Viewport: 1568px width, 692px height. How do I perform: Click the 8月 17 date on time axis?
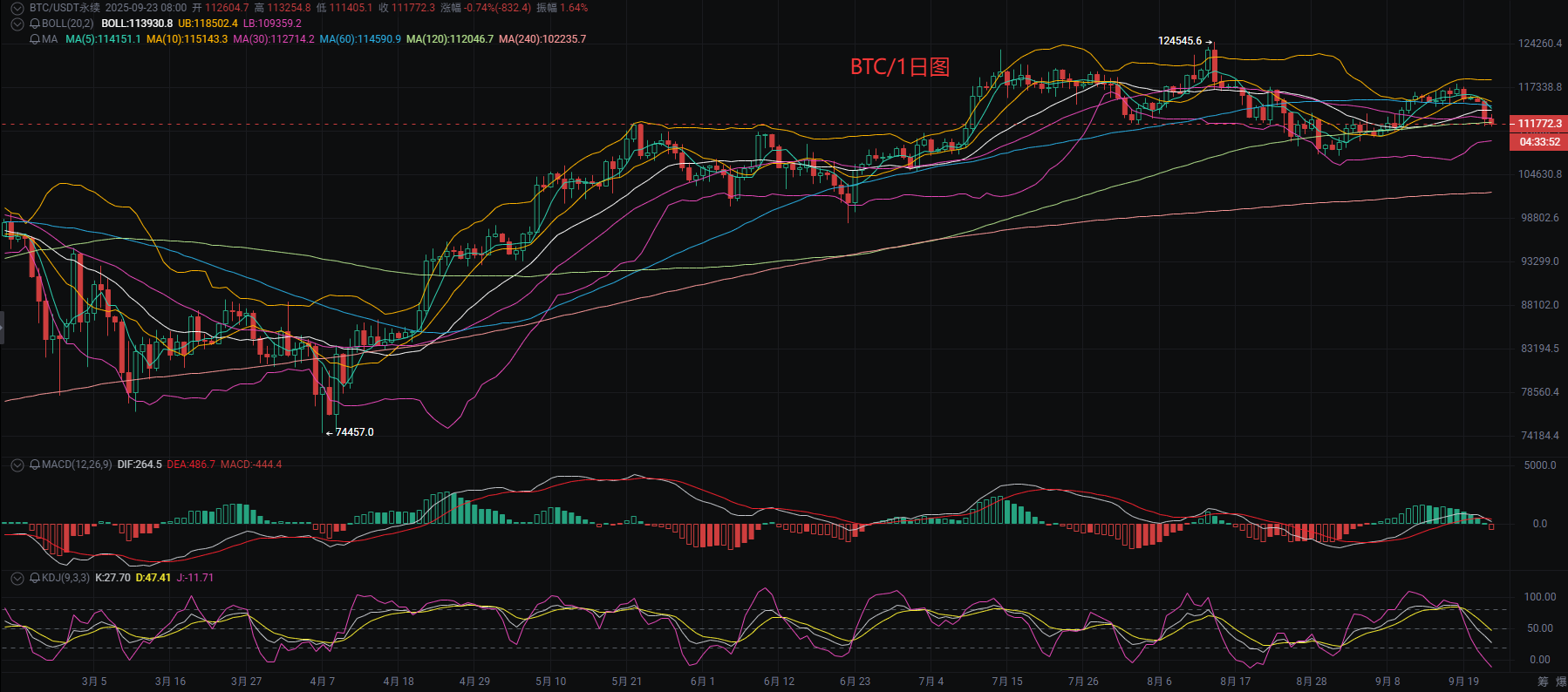click(1236, 682)
